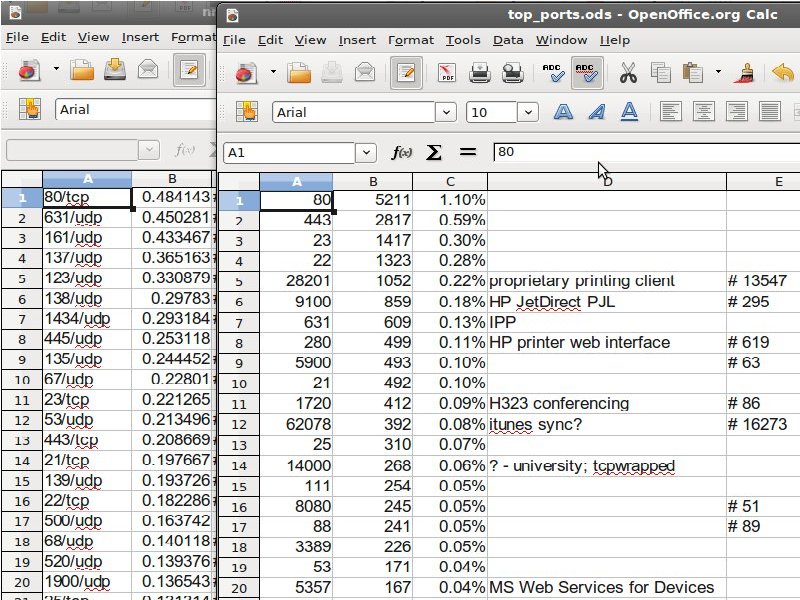Click the Print File Directly icon
Screen dimensions: 800x600
coord(480,73)
